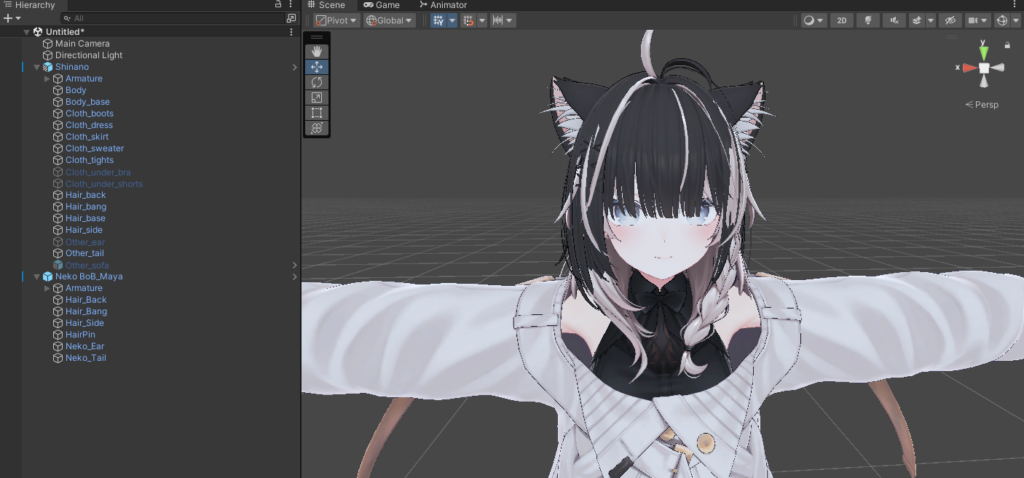Switch to the Scene tab
The height and width of the screenshot is (478, 1024).
[326, 5]
